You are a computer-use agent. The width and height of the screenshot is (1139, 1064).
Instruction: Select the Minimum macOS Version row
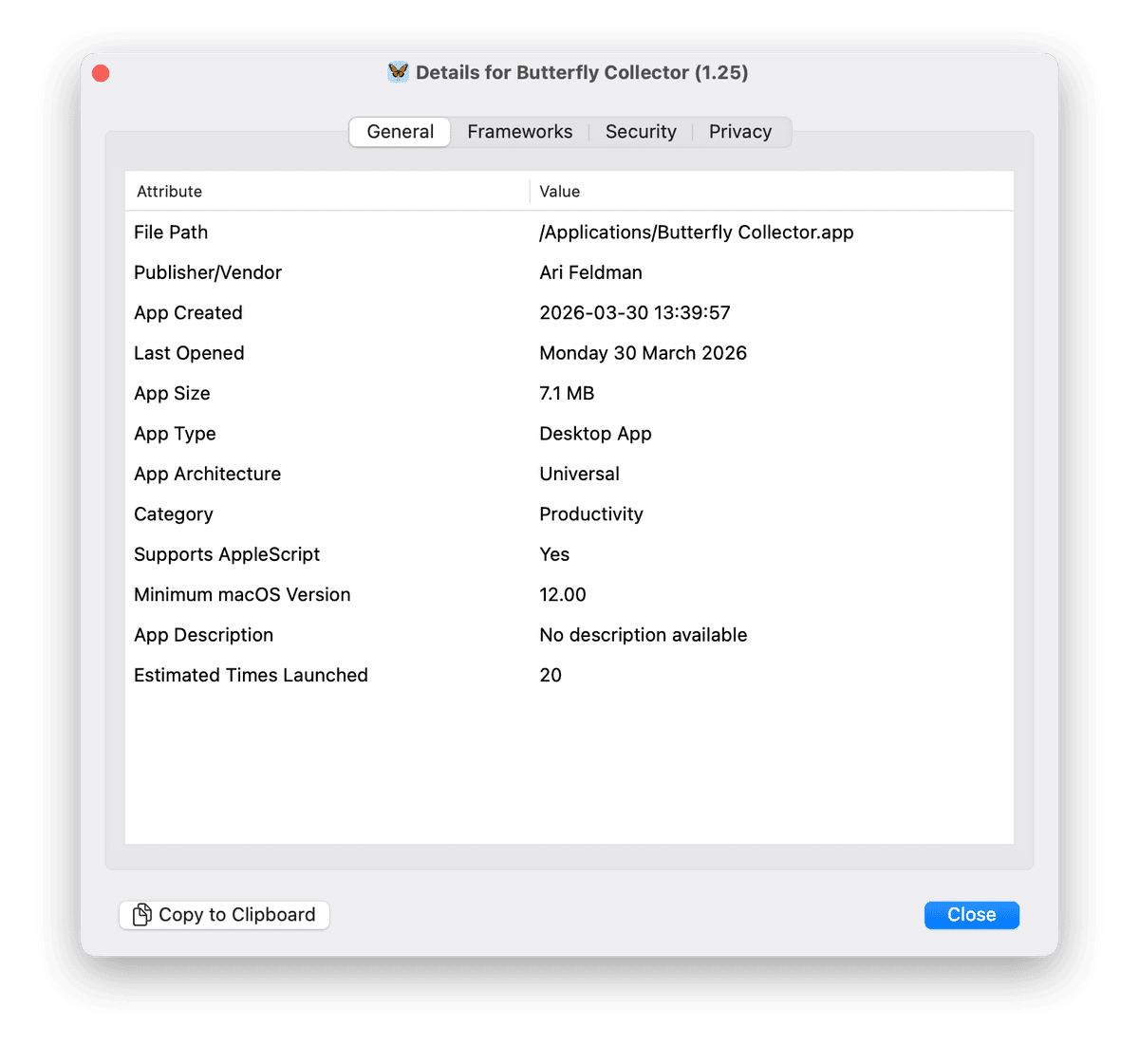[569, 595]
